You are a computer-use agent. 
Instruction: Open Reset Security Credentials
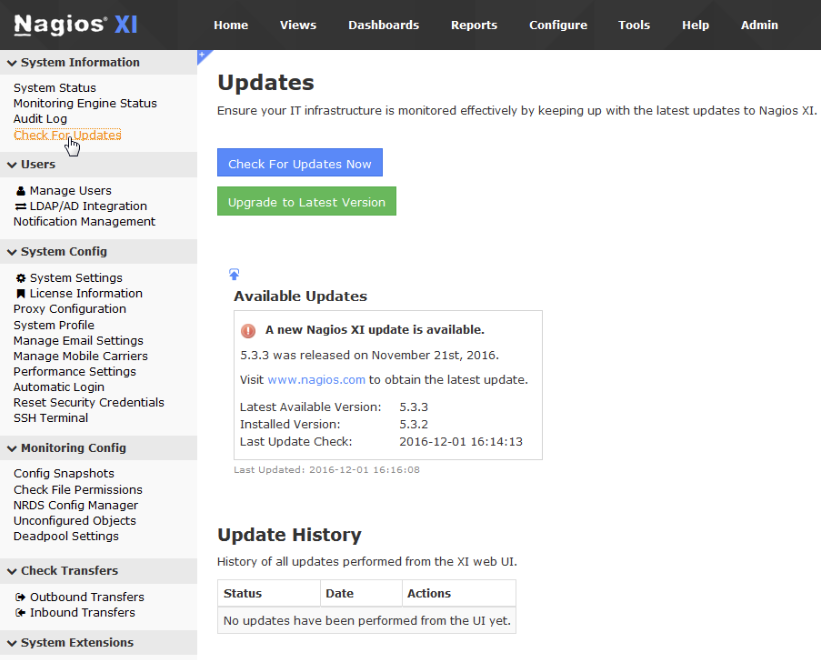tap(89, 402)
